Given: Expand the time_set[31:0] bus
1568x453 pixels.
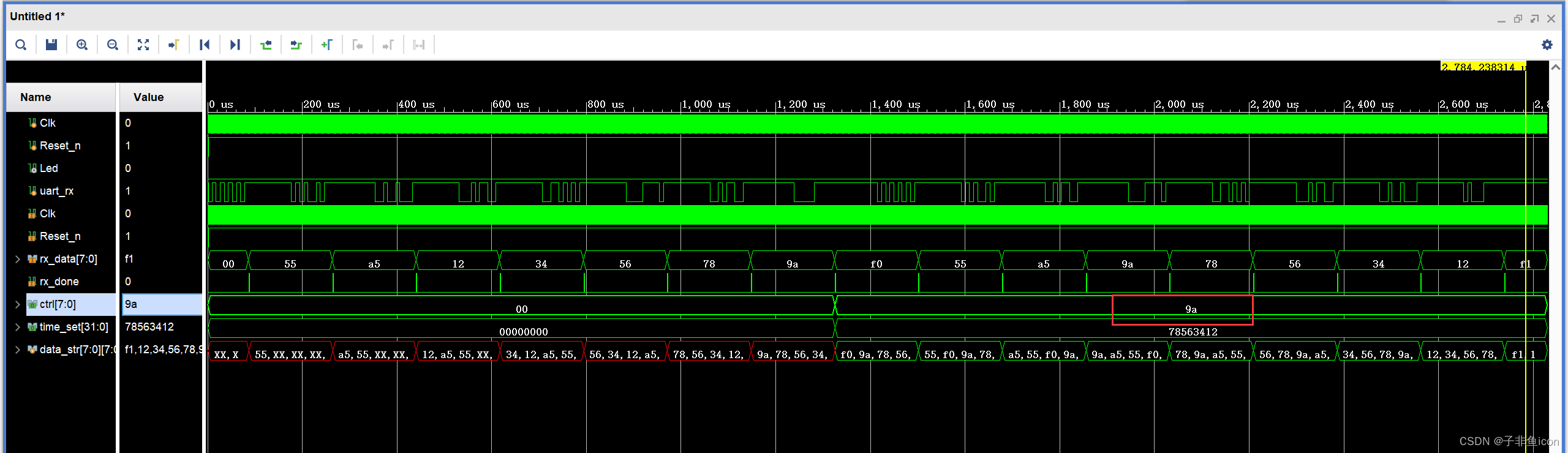Looking at the screenshot, I should [17, 327].
